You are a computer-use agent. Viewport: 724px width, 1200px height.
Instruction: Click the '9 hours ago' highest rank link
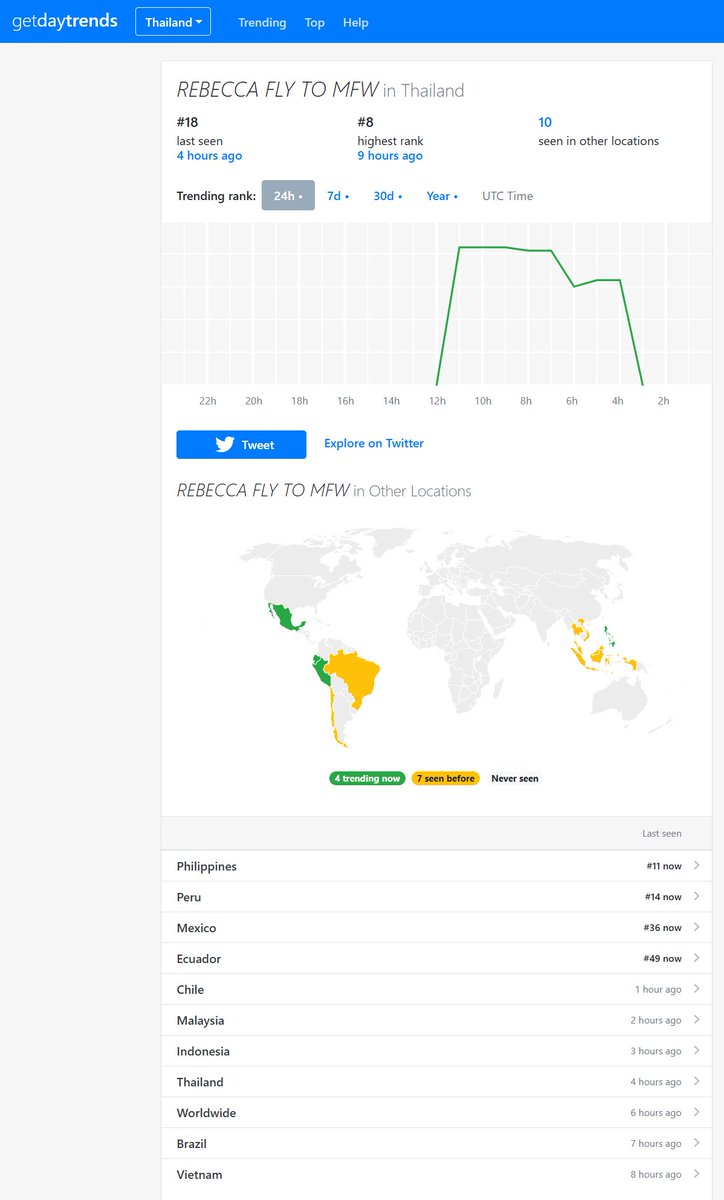390,156
